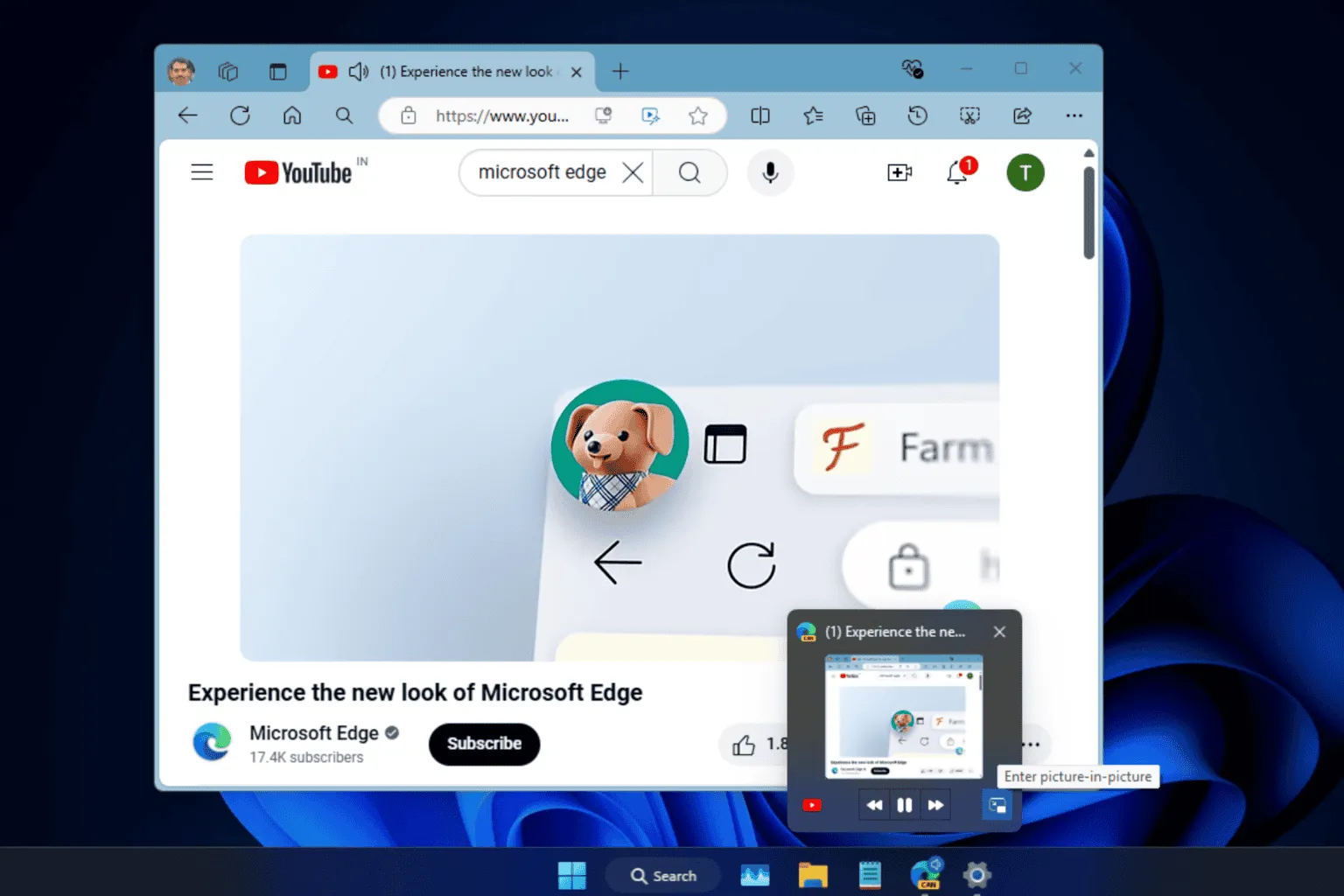
Task: Open the tab actions menu icon
Action: coord(277,72)
